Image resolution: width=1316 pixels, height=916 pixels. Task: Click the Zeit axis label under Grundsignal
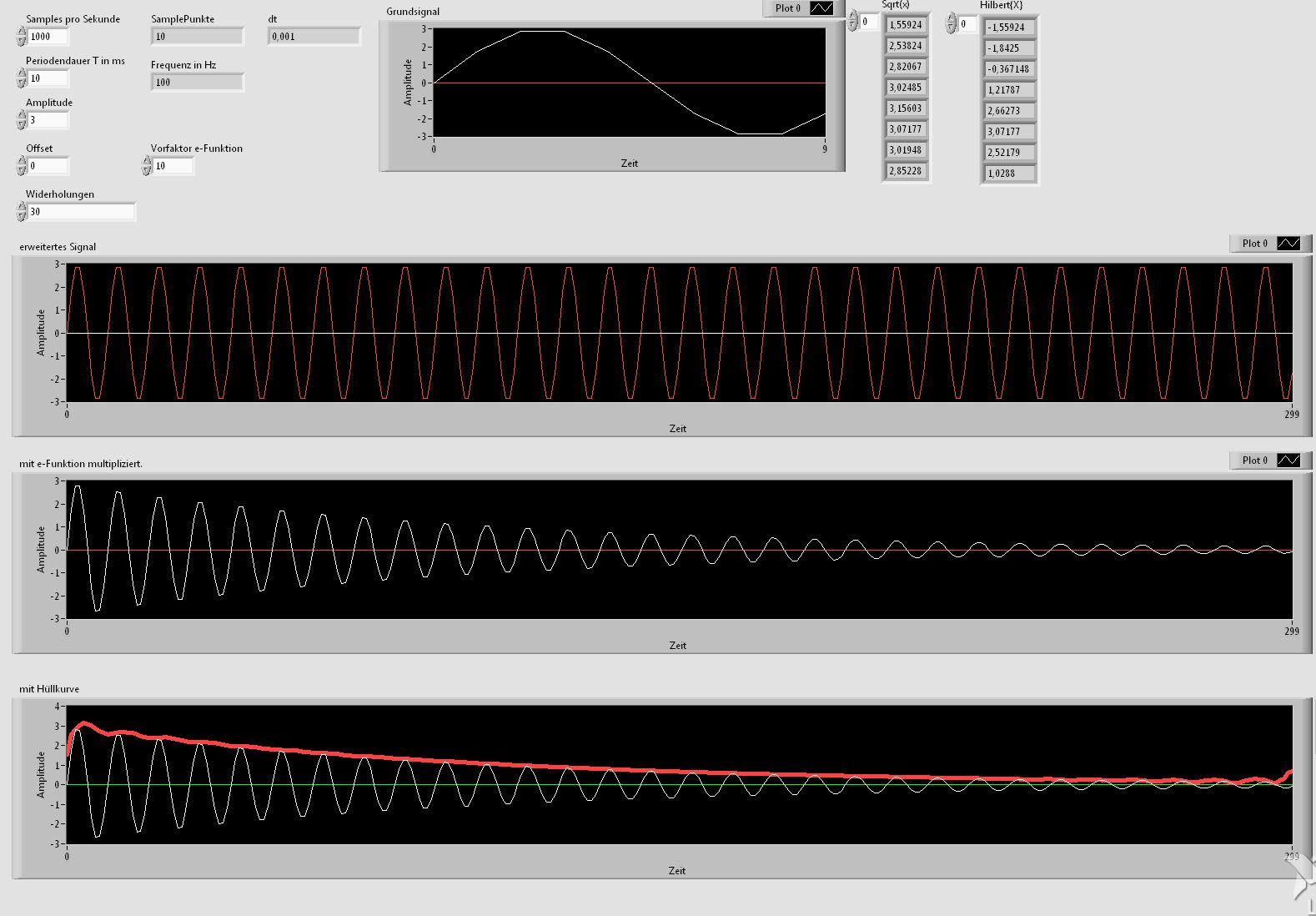(630, 164)
